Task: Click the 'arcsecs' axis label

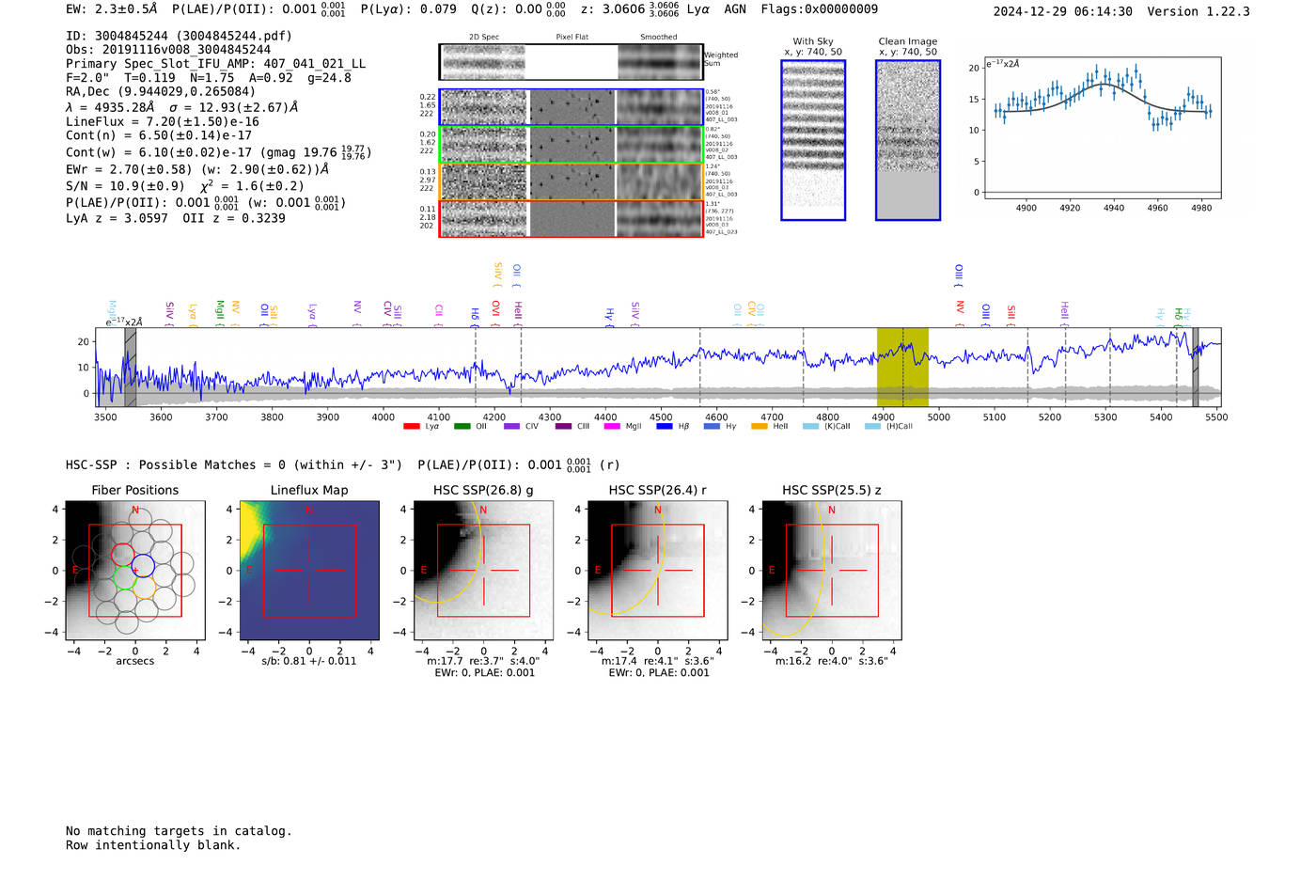Action: 135,661
